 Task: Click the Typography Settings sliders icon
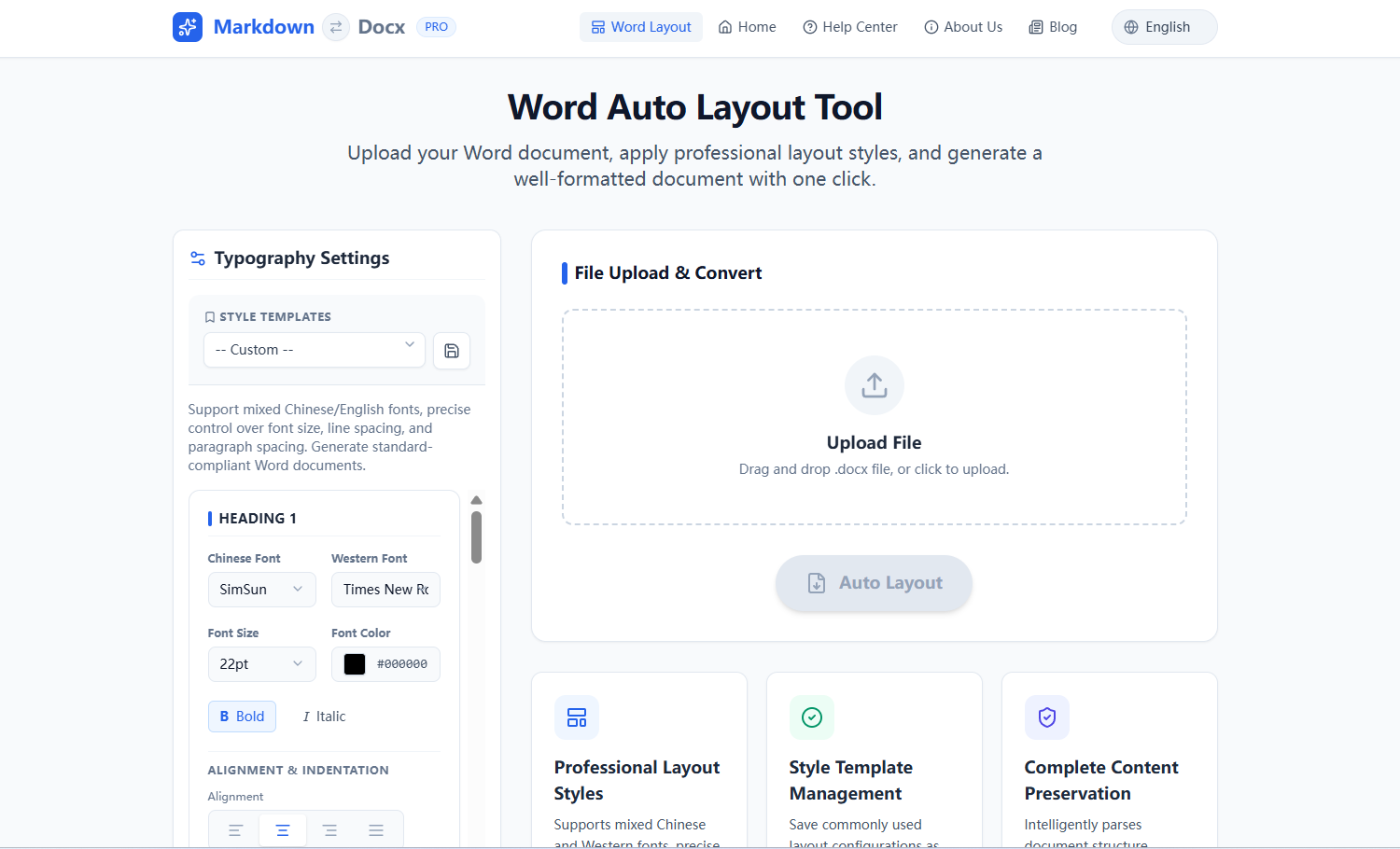198,258
